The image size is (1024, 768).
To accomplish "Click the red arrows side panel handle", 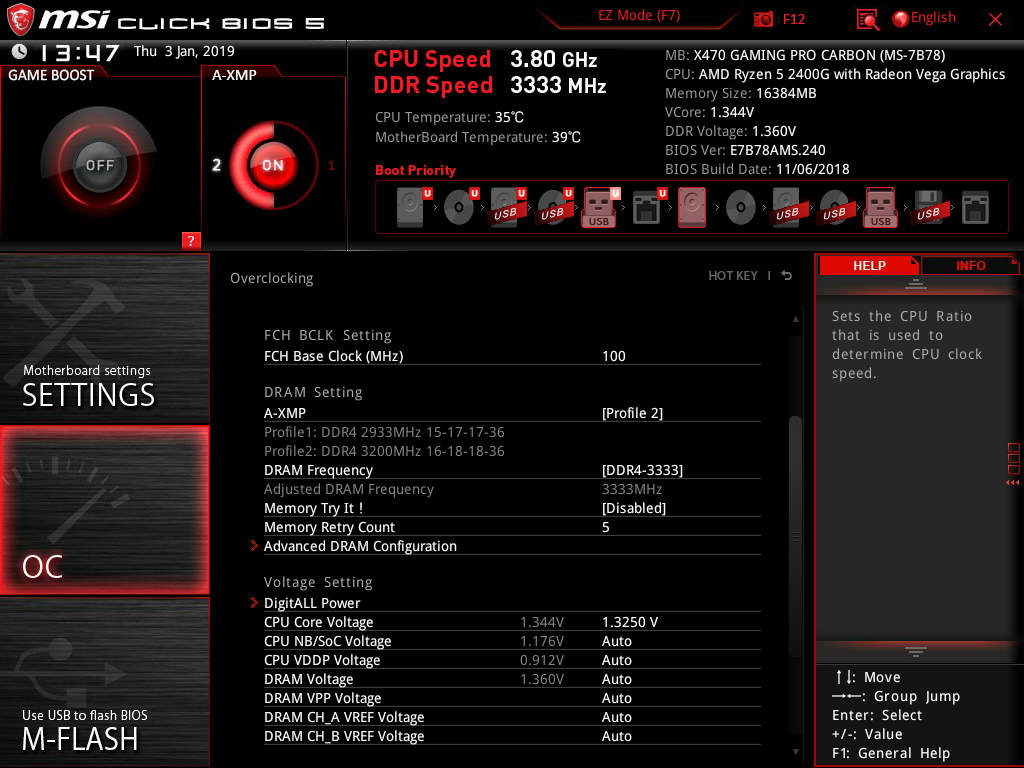I will 1012,483.
